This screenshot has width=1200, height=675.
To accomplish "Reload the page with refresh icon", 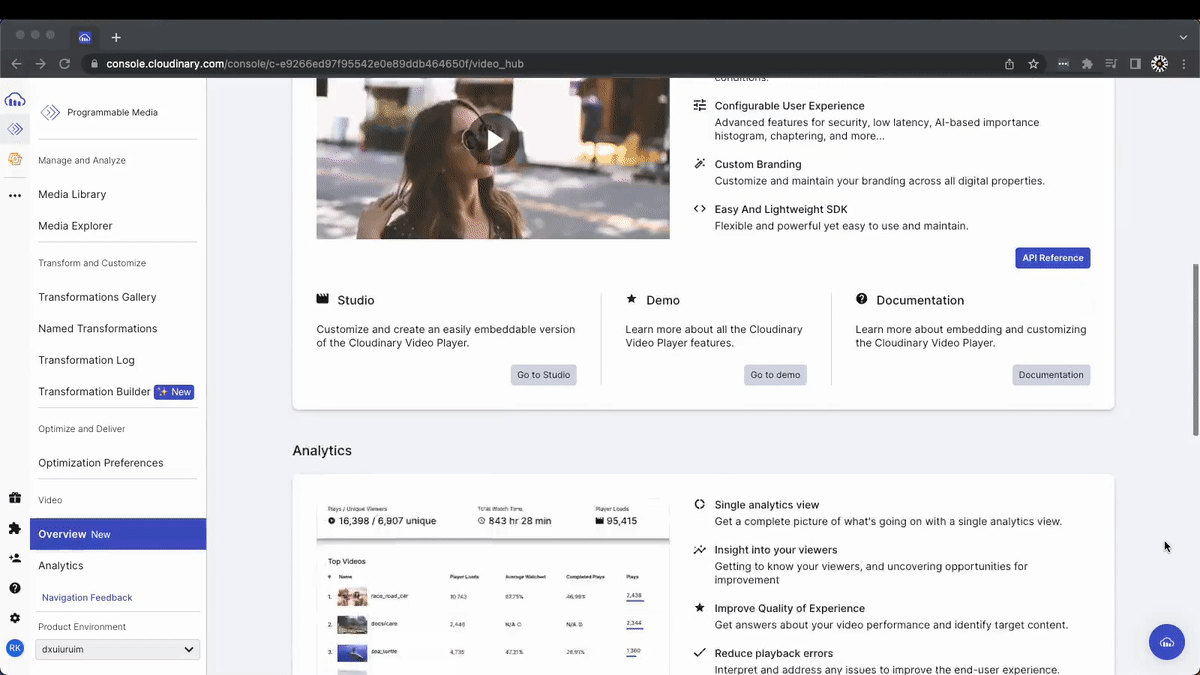I will [x=65, y=64].
